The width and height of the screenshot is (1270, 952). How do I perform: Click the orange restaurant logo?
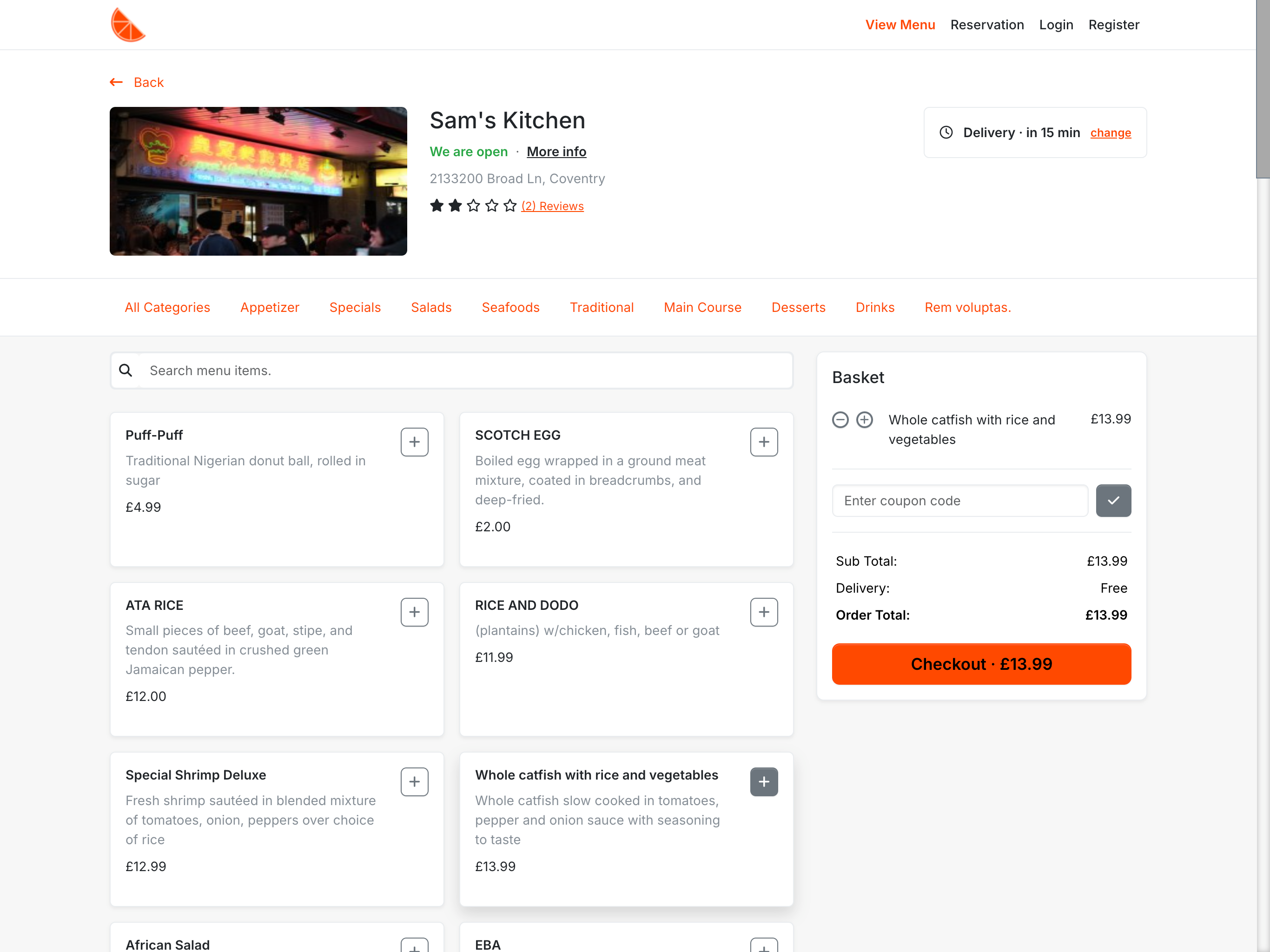tap(128, 24)
